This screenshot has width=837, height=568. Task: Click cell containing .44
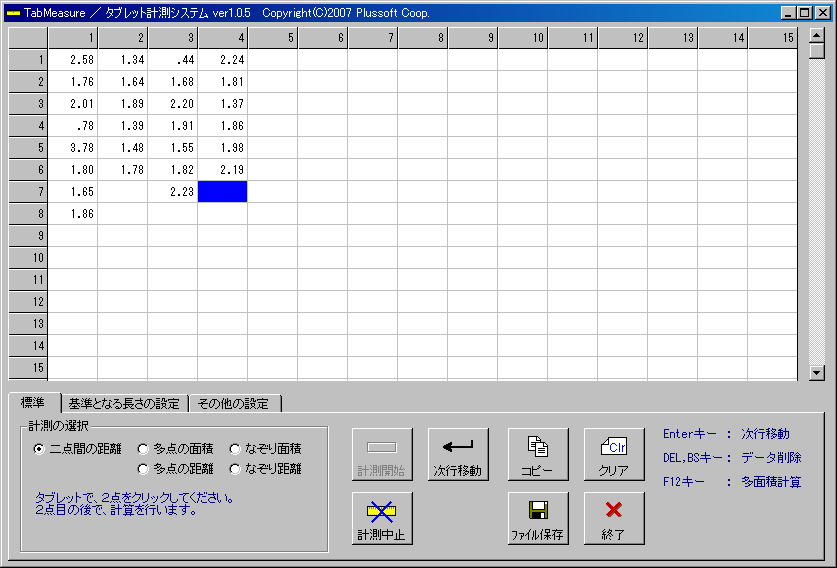pos(173,60)
